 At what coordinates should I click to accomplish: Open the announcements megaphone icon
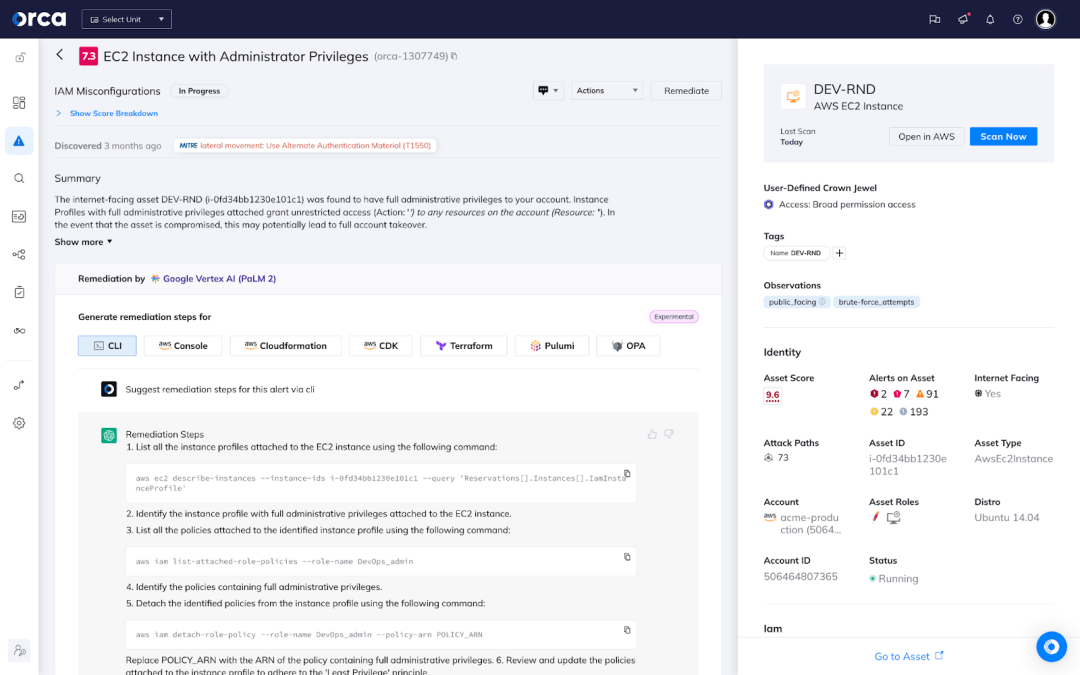963,19
